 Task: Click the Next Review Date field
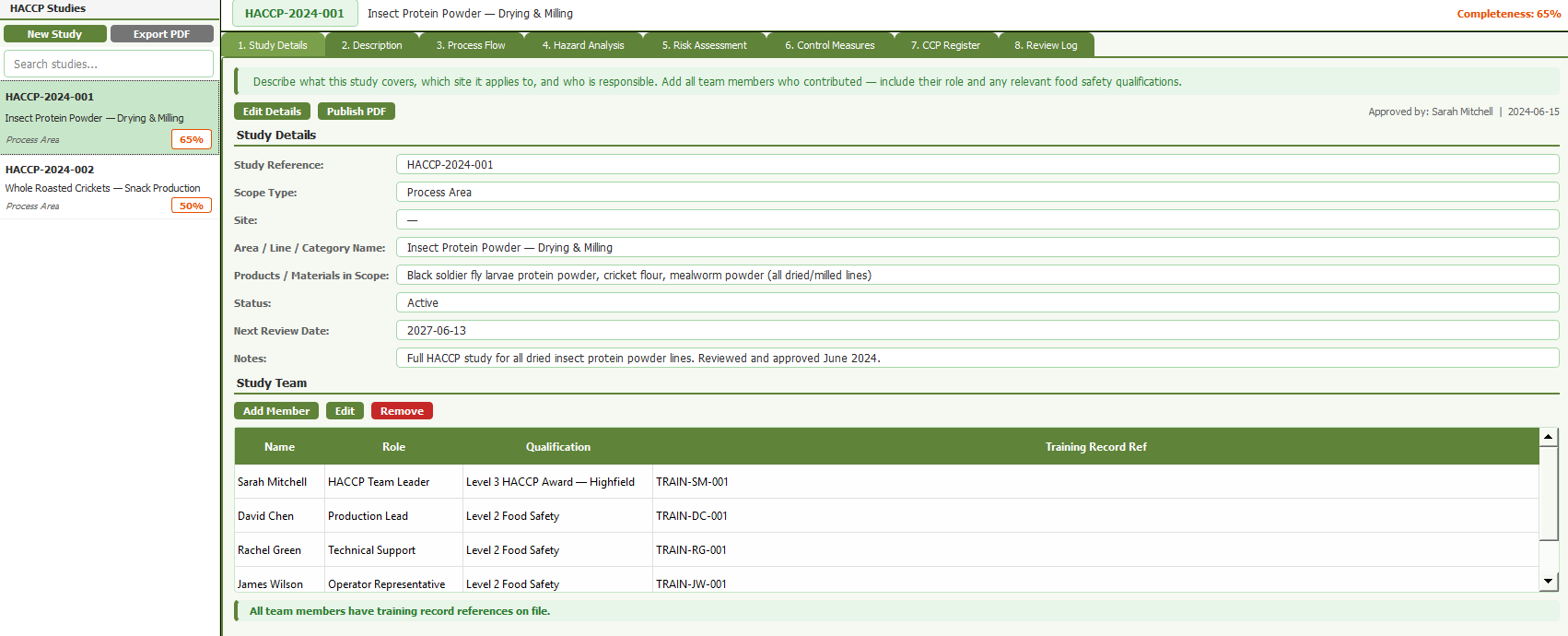pyautogui.click(x=977, y=330)
